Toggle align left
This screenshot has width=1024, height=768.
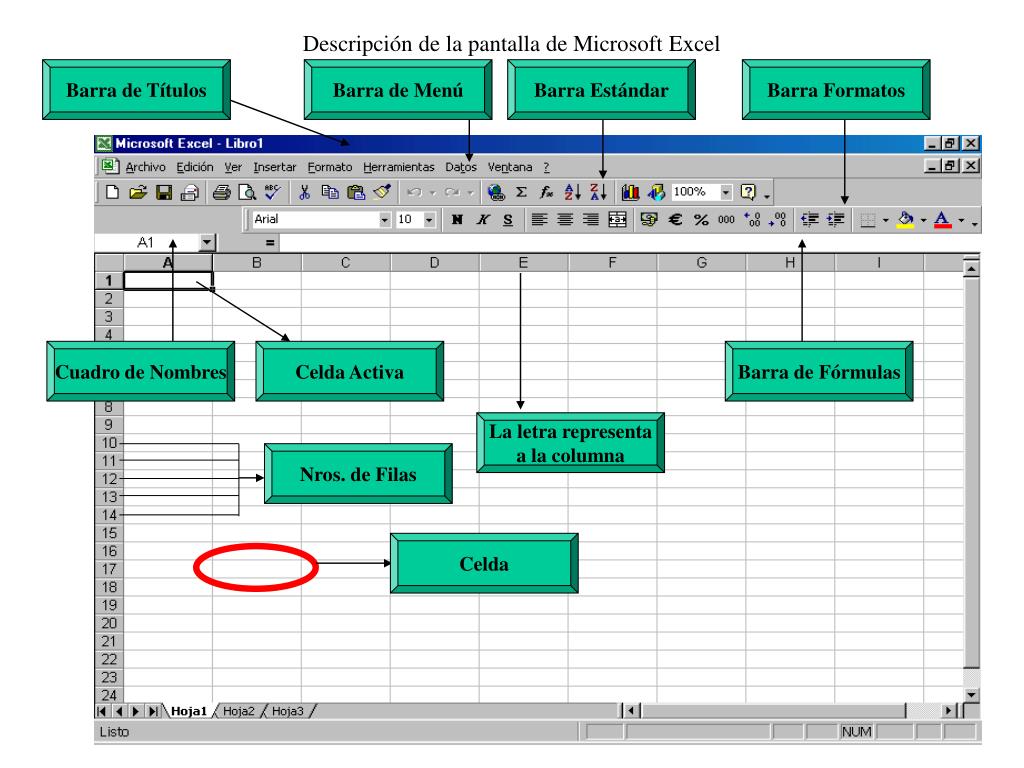539,219
